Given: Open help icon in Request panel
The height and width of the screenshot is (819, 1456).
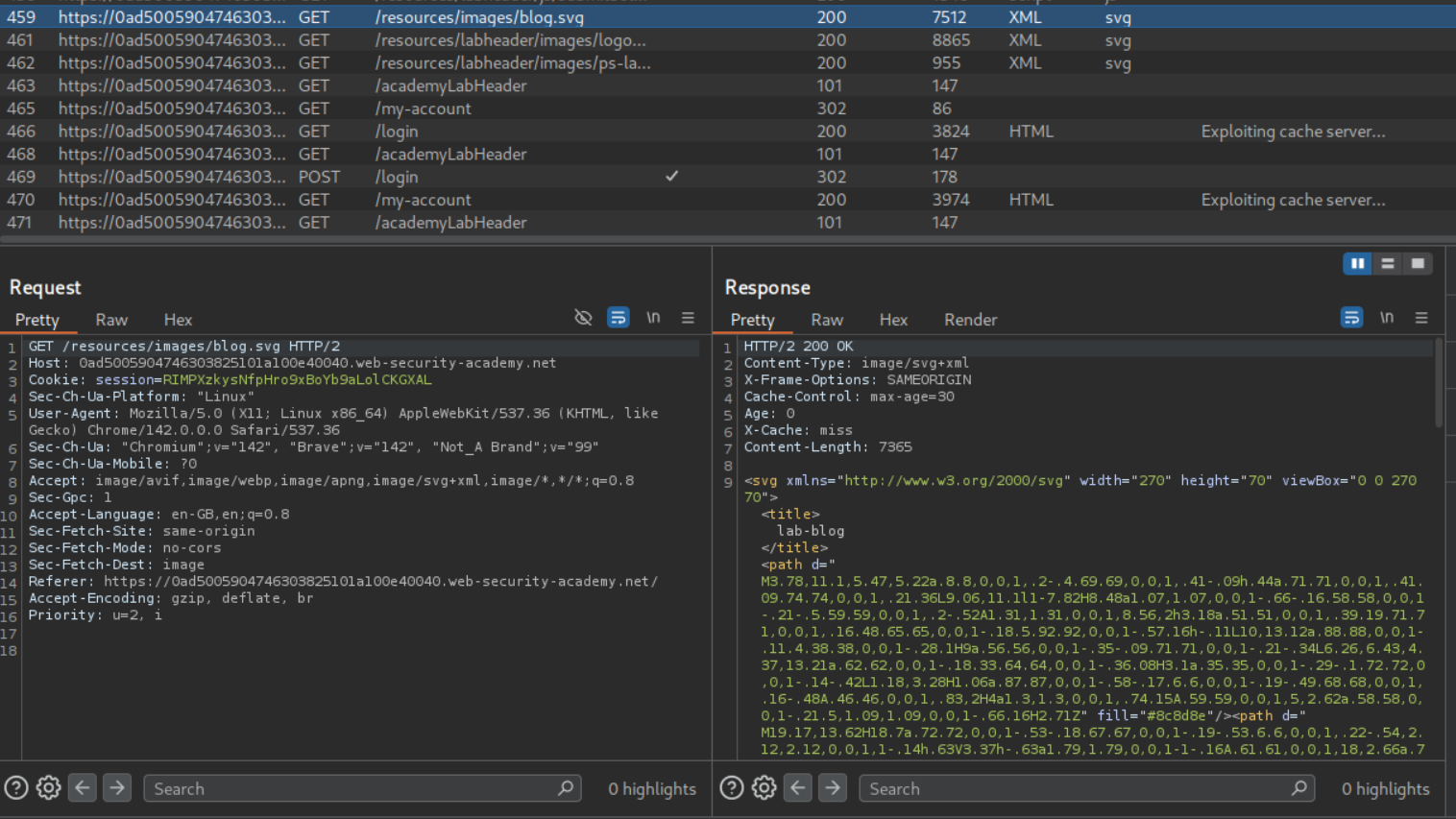Looking at the screenshot, I should [16, 788].
